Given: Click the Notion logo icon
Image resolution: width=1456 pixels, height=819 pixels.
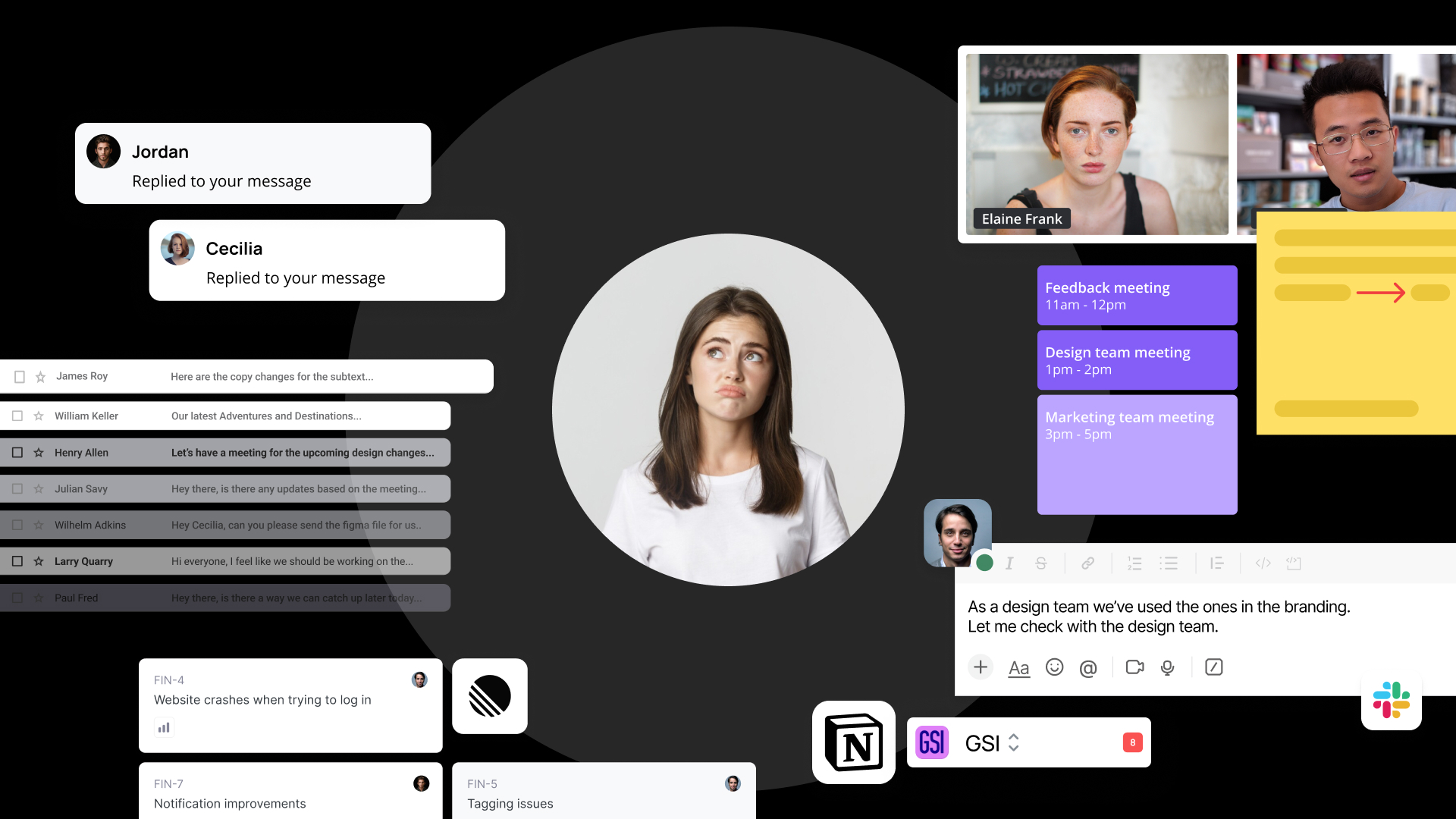Looking at the screenshot, I should click(854, 742).
